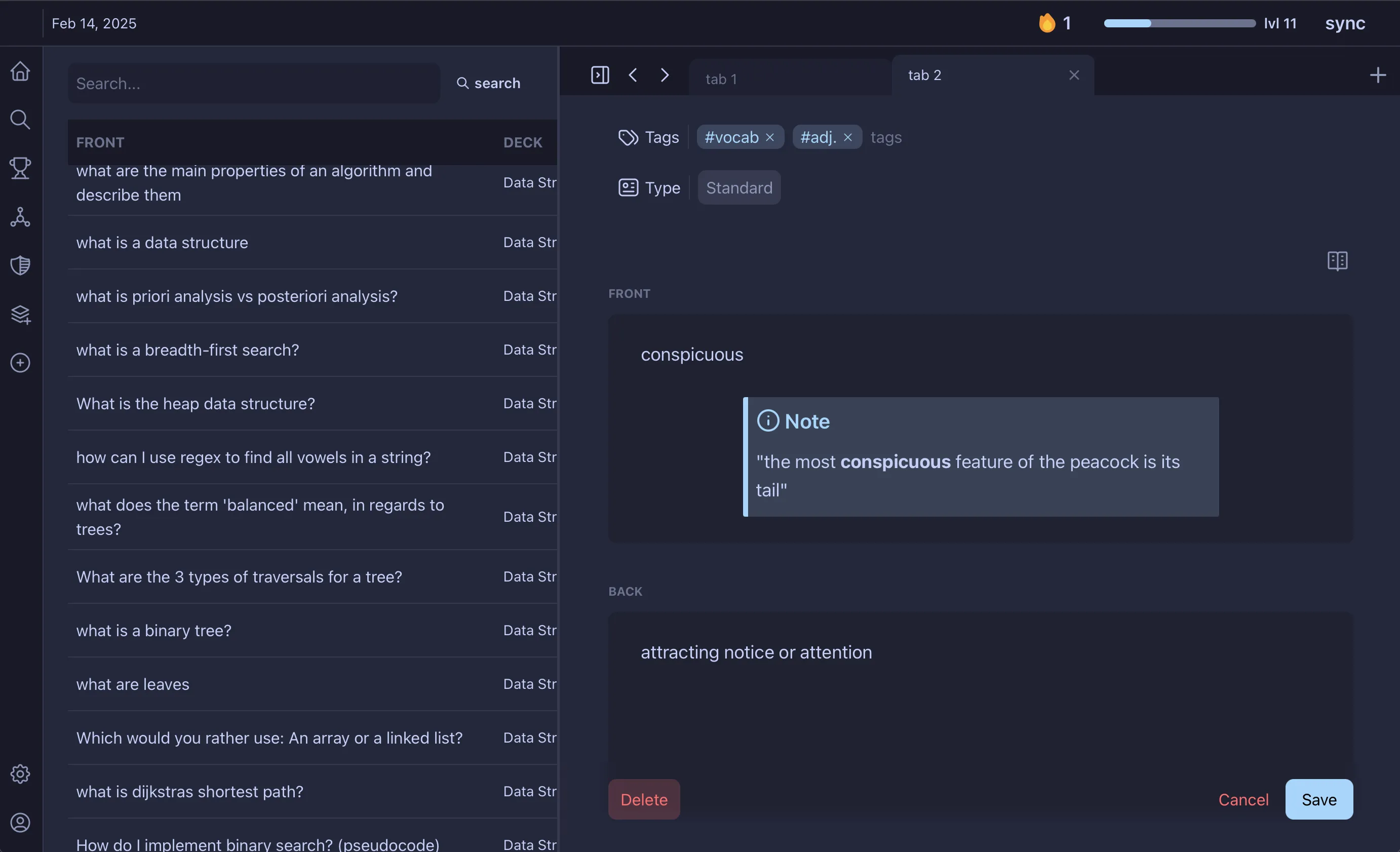Select the Search icon in the sidebar
The image size is (1400, 852).
(20, 120)
